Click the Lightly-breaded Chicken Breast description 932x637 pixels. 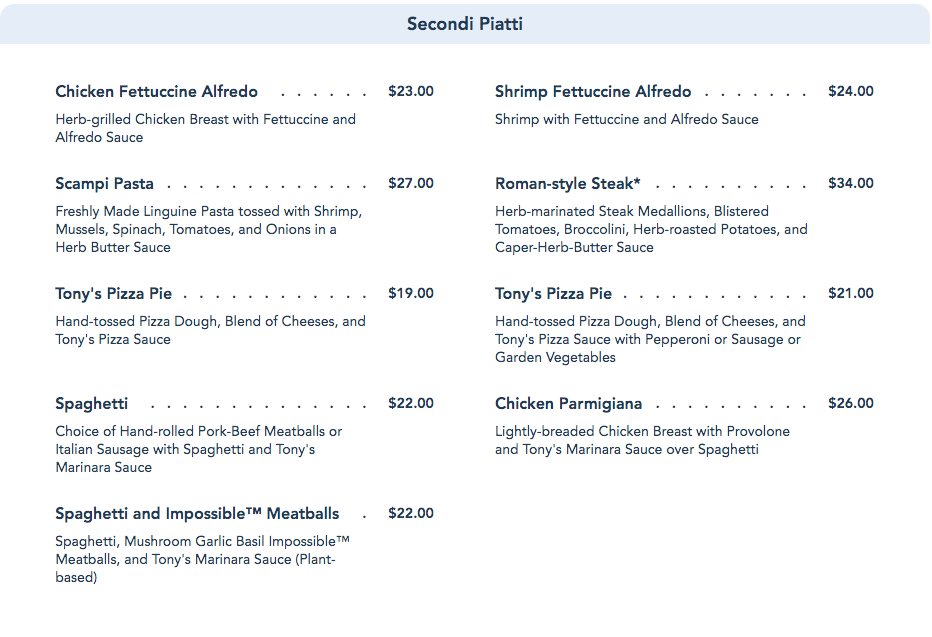point(642,440)
